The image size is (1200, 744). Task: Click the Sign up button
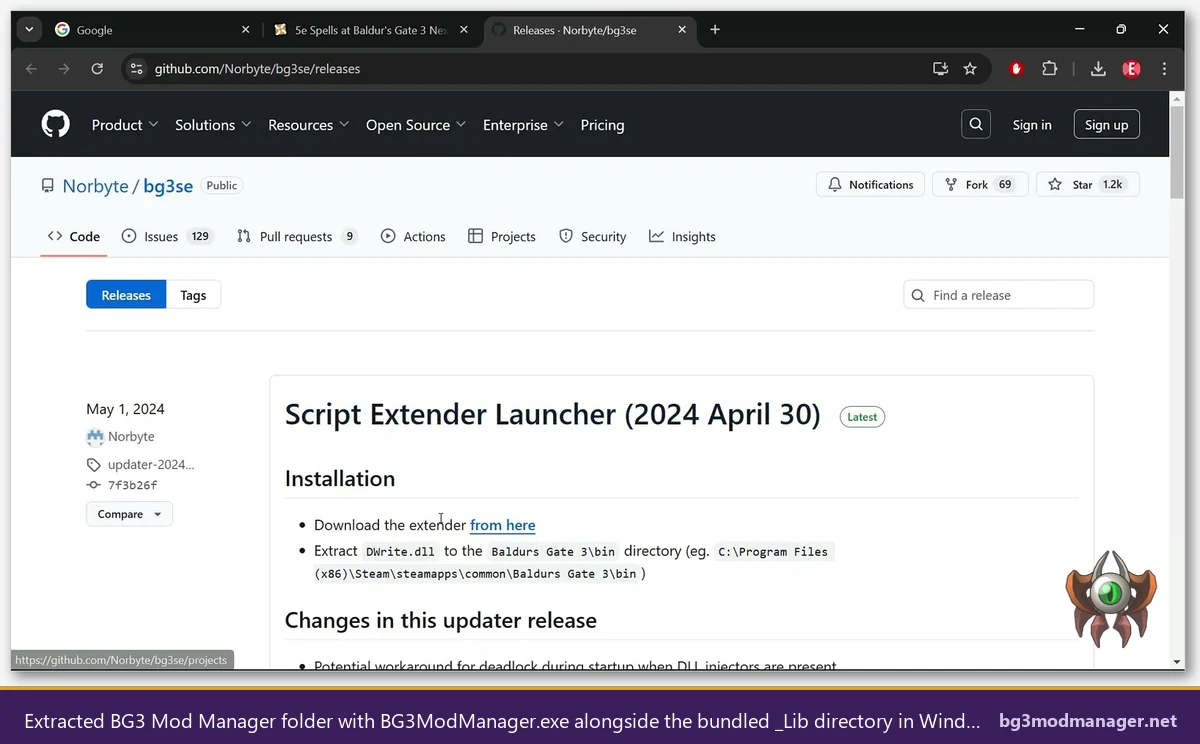(1106, 125)
